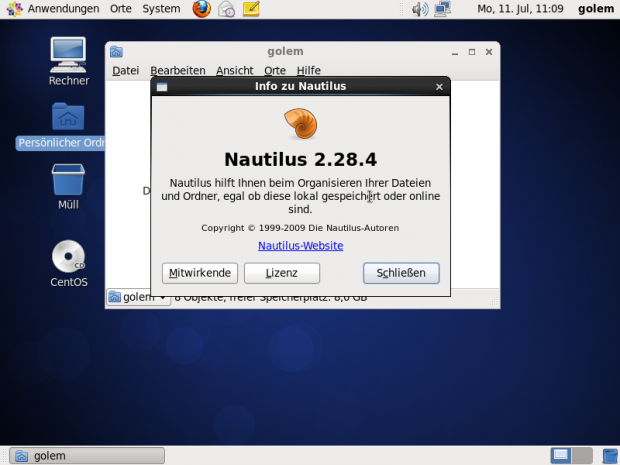
Task: Select the CentOS CD desktop icon
Action: click(x=68, y=256)
